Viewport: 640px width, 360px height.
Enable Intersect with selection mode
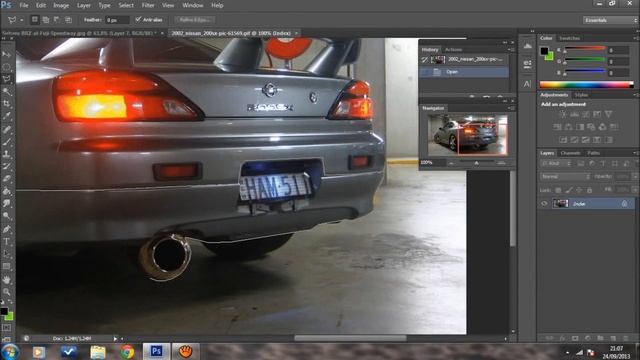[68, 19]
